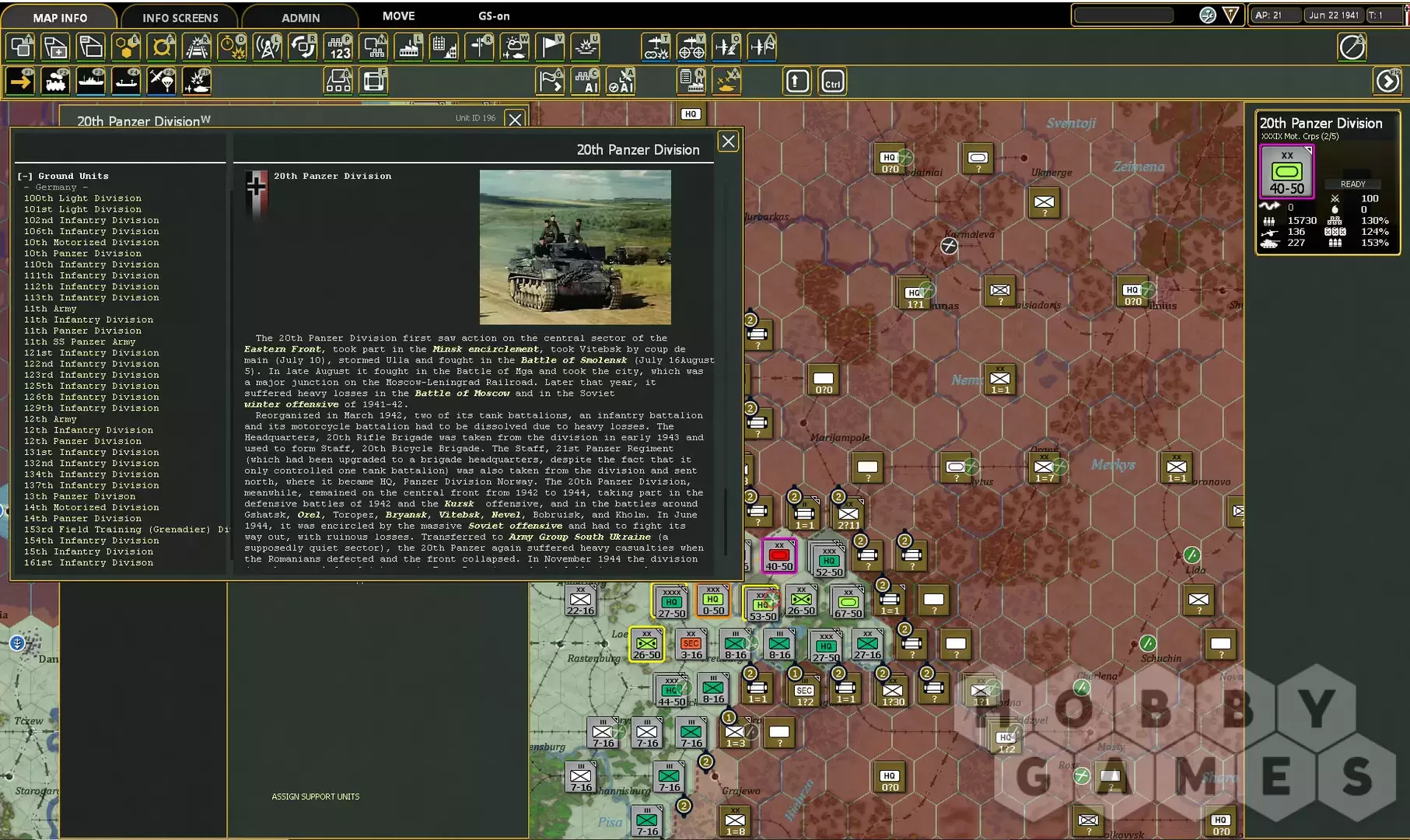Viewport: 1410px width, 840px height.
Task: Open the factory locations icon
Action: (409, 47)
